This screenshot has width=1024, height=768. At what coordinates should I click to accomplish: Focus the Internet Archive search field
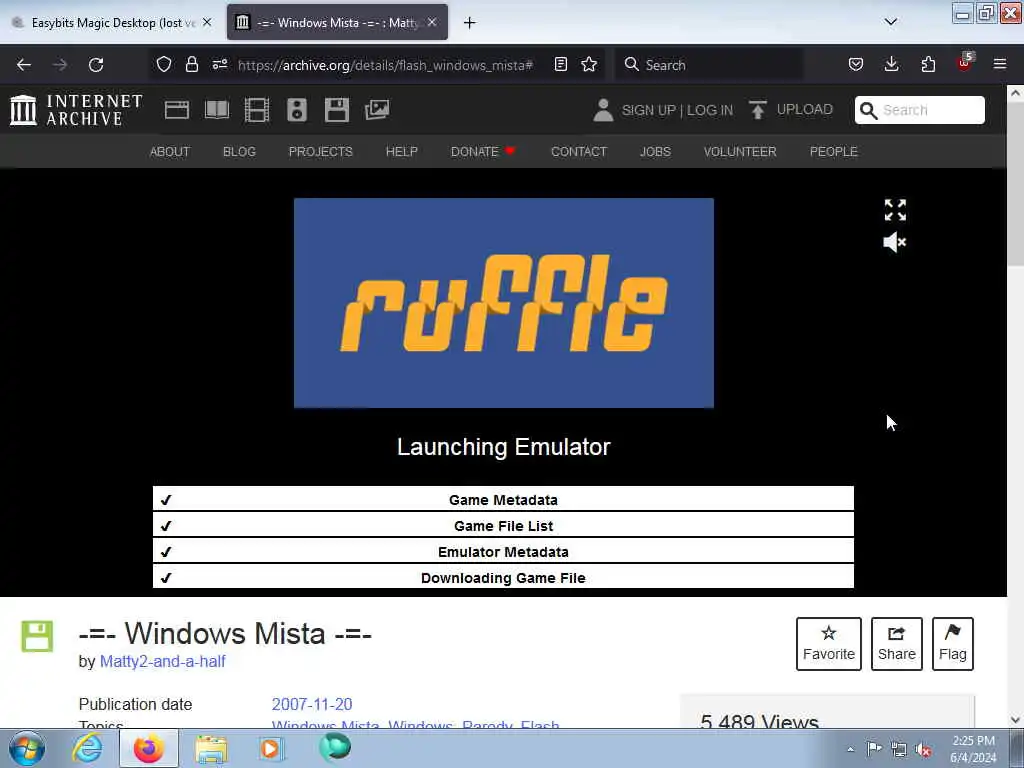[920, 110]
